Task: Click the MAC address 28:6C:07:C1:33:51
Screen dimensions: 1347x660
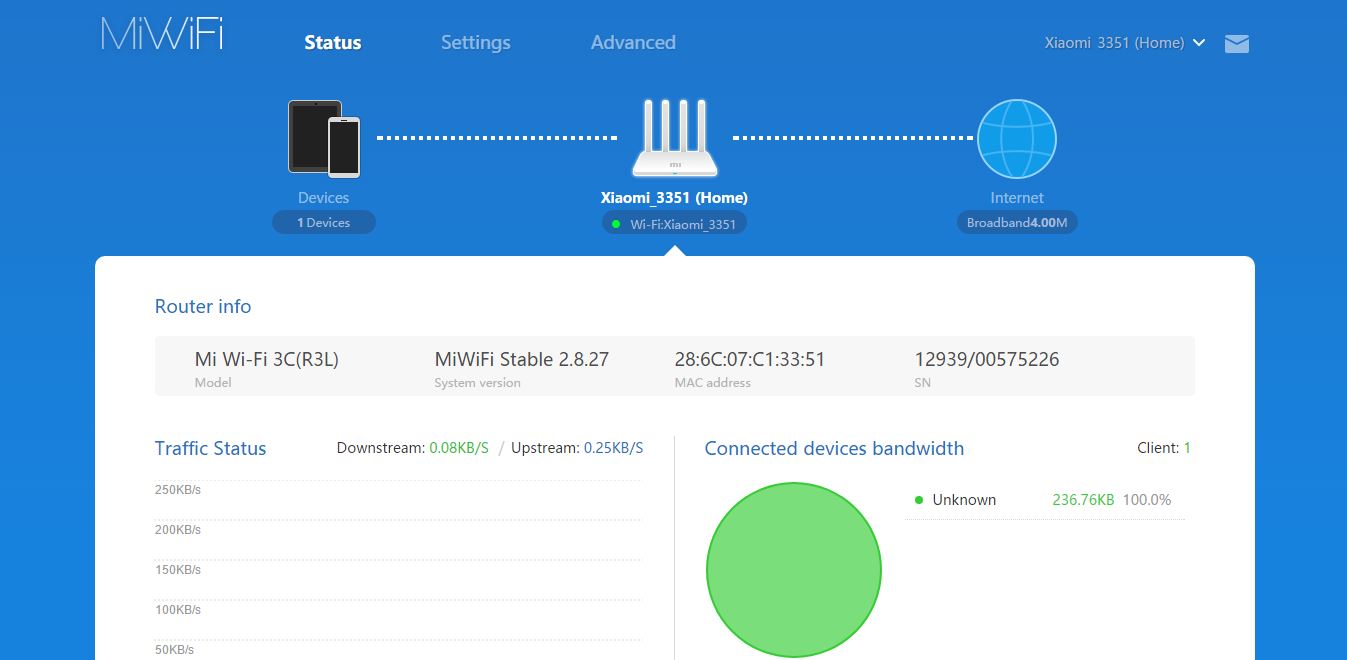Action: [x=750, y=359]
